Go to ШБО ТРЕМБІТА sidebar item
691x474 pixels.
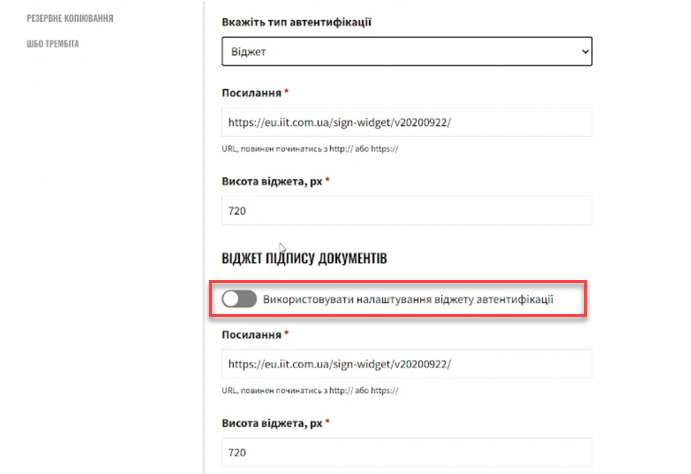pyautogui.click(x=53, y=44)
